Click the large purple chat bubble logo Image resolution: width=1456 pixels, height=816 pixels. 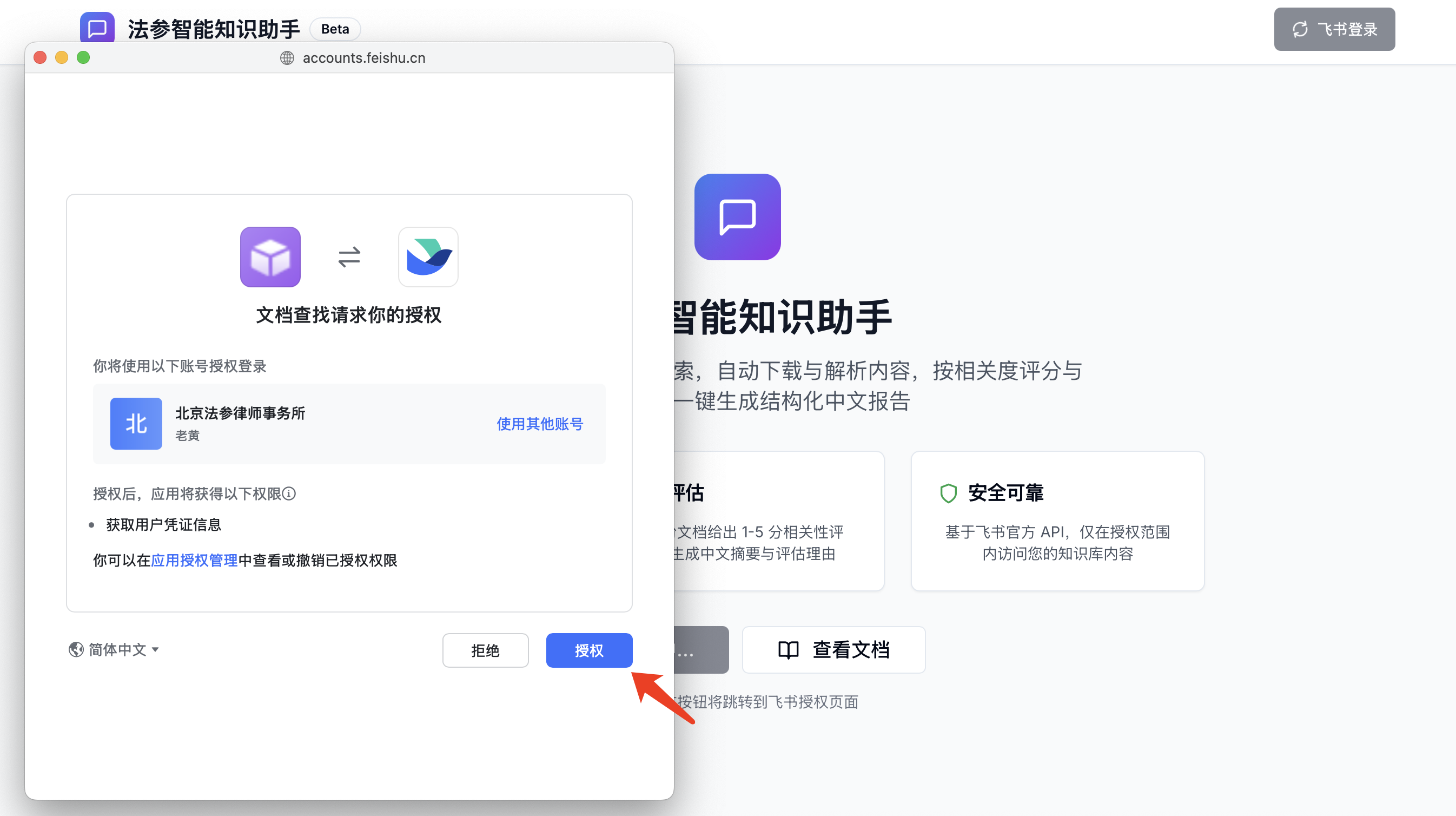point(737,216)
